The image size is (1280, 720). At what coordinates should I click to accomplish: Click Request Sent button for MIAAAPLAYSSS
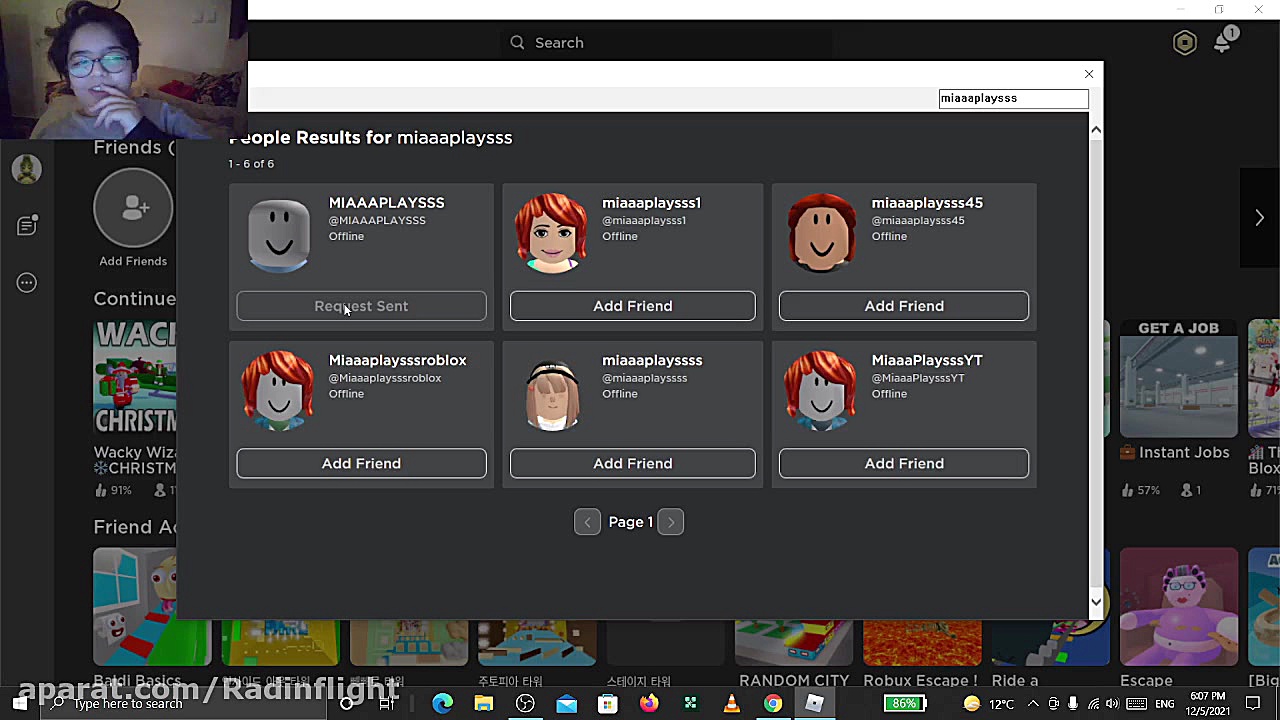361,306
